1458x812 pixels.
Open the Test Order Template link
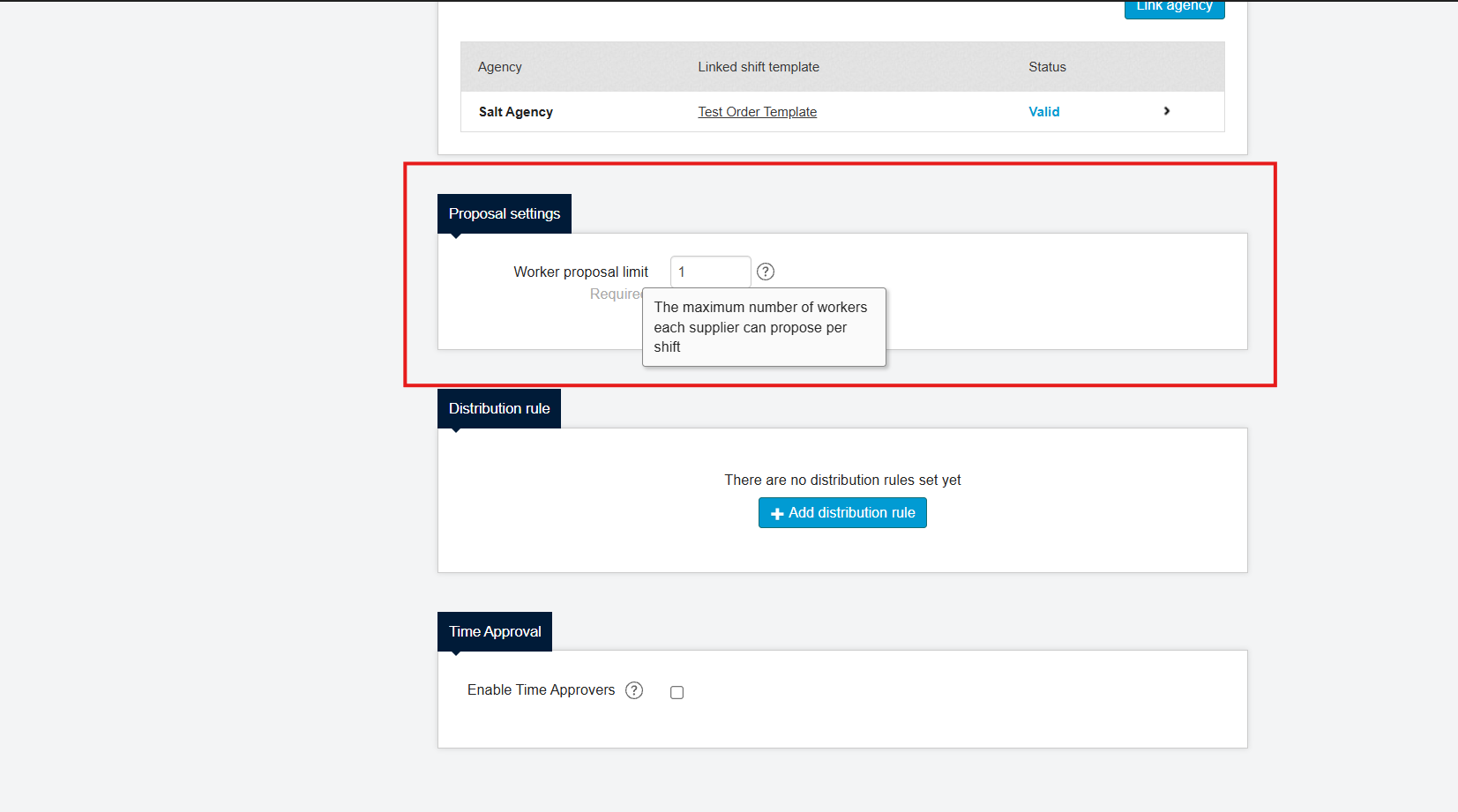pyautogui.click(x=758, y=112)
